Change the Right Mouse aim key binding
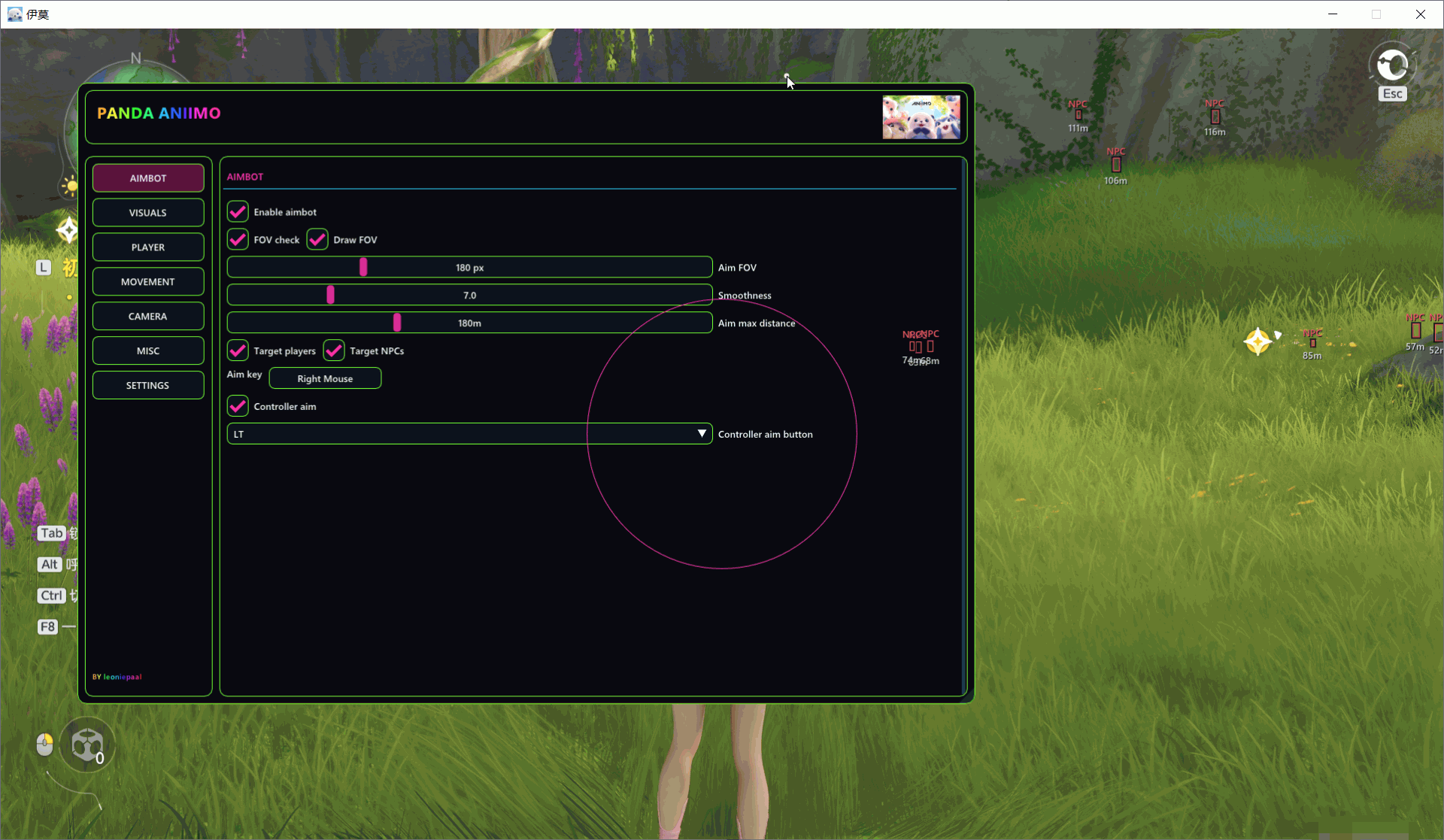Viewport: 1444px width, 840px height. [x=325, y=378]
